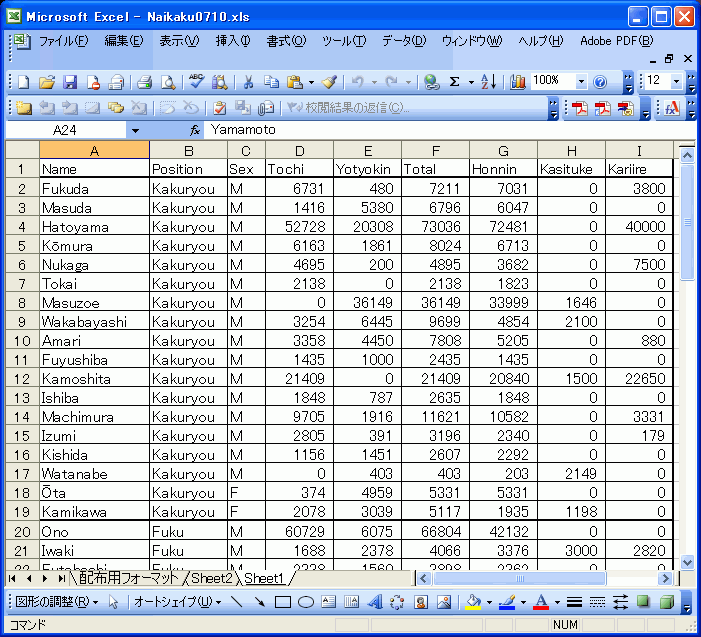Run the spell check tool

click(x=196, y=82)
